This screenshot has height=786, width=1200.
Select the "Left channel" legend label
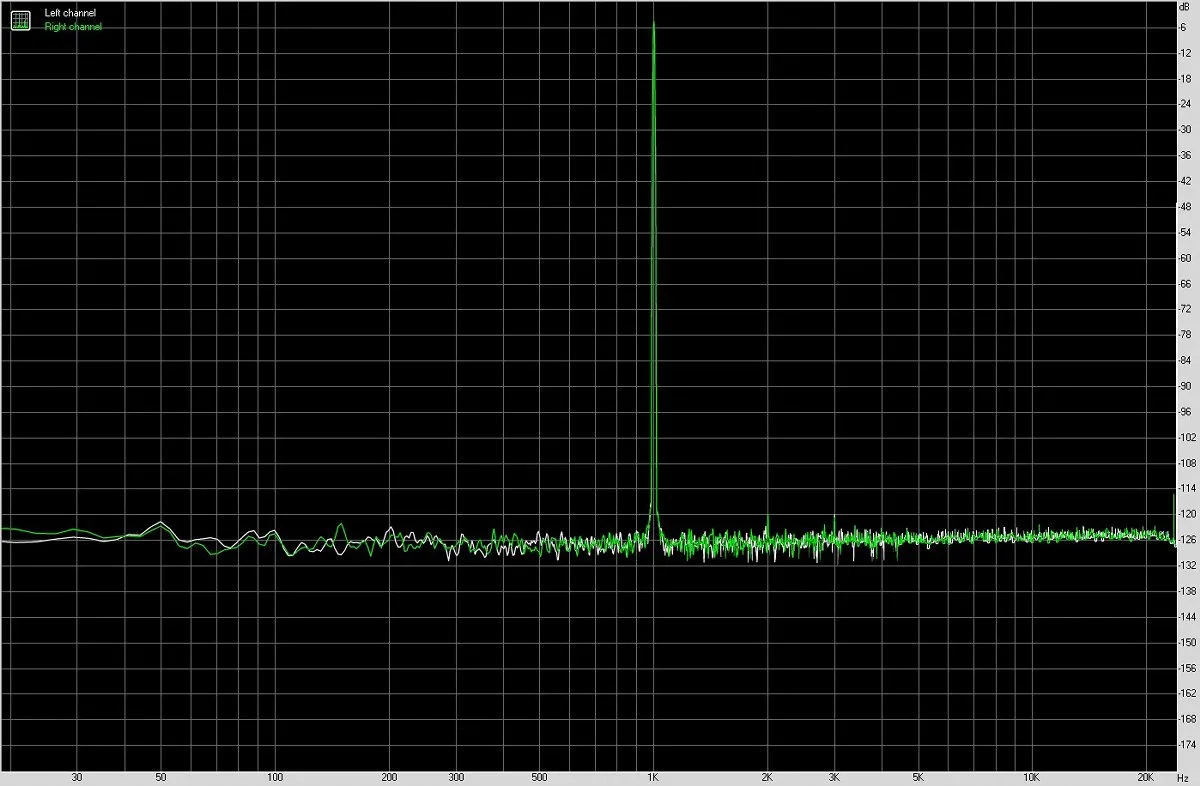pyautogui.click(x=71, y=13)
